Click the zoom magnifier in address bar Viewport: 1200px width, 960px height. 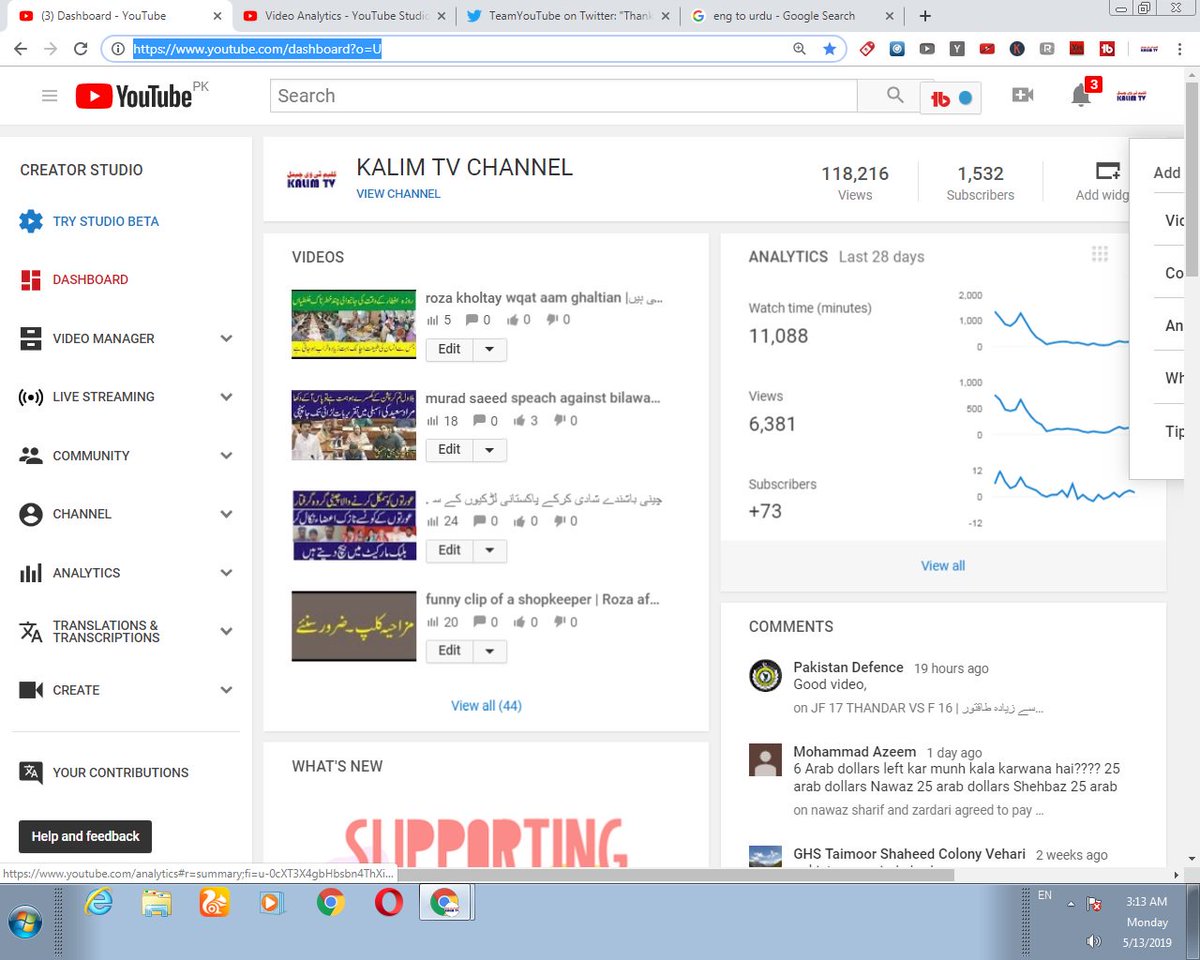(x=799, y=48)
